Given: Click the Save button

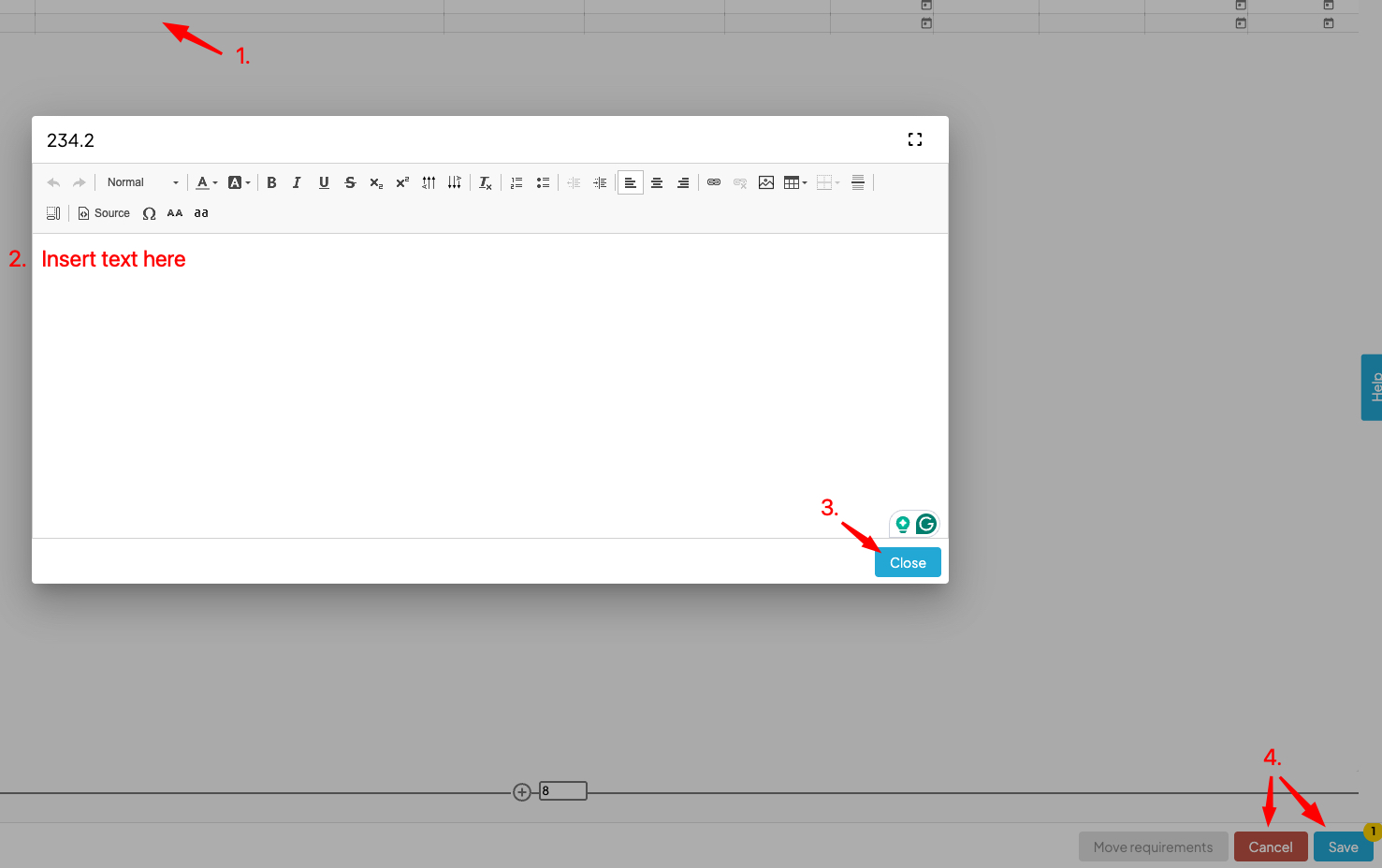Looking at the screenshot, I should click(1343, 846).
